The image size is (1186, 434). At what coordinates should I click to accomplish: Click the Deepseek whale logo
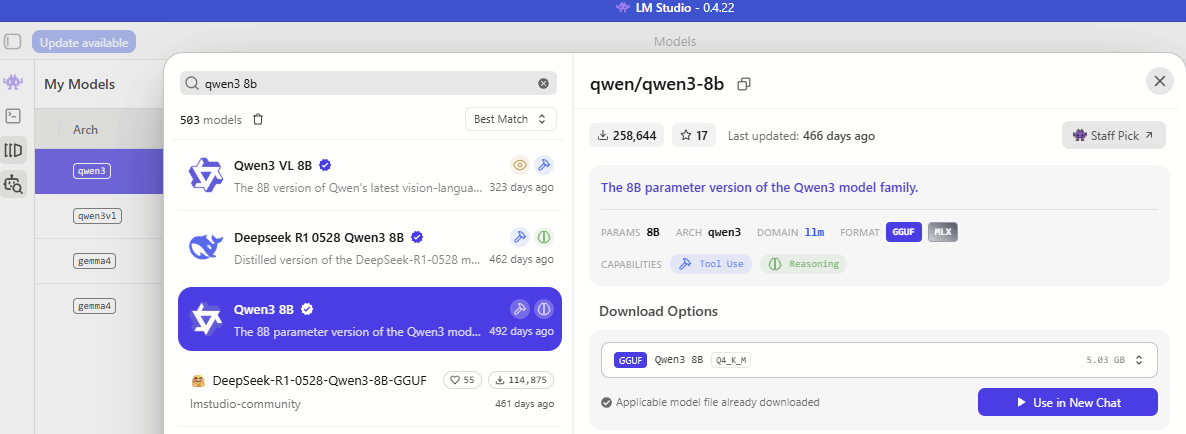[x=205, y=246]
